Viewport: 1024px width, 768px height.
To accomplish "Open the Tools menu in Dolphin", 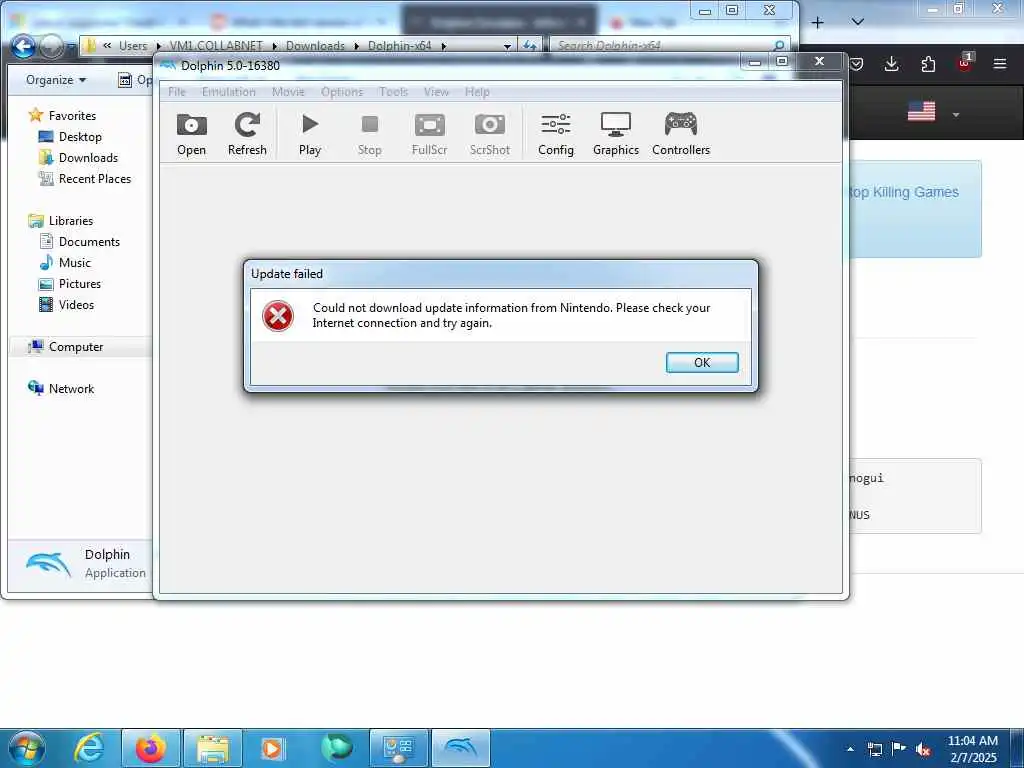I will click(x=393, y=92).
